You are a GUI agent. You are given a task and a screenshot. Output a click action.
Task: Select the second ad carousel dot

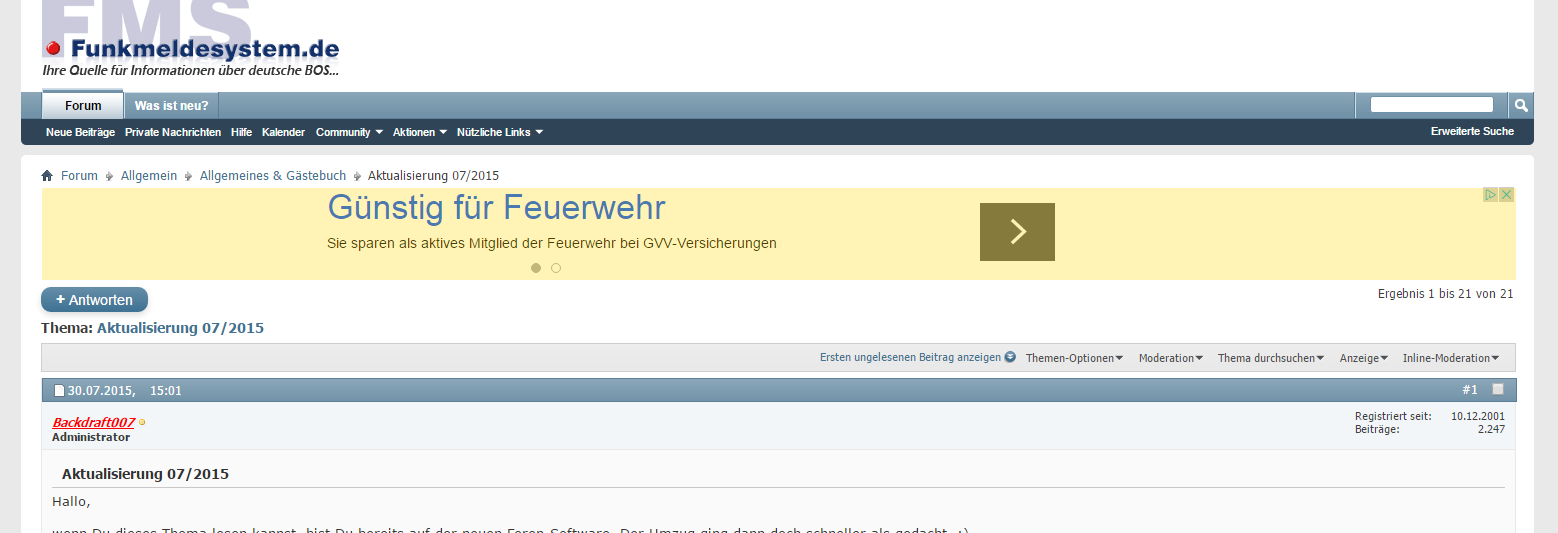tap(556, 268)
